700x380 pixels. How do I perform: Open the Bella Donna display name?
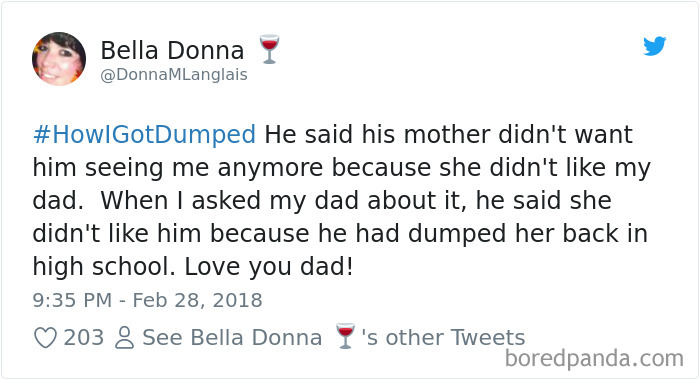[x=172, y=50]
